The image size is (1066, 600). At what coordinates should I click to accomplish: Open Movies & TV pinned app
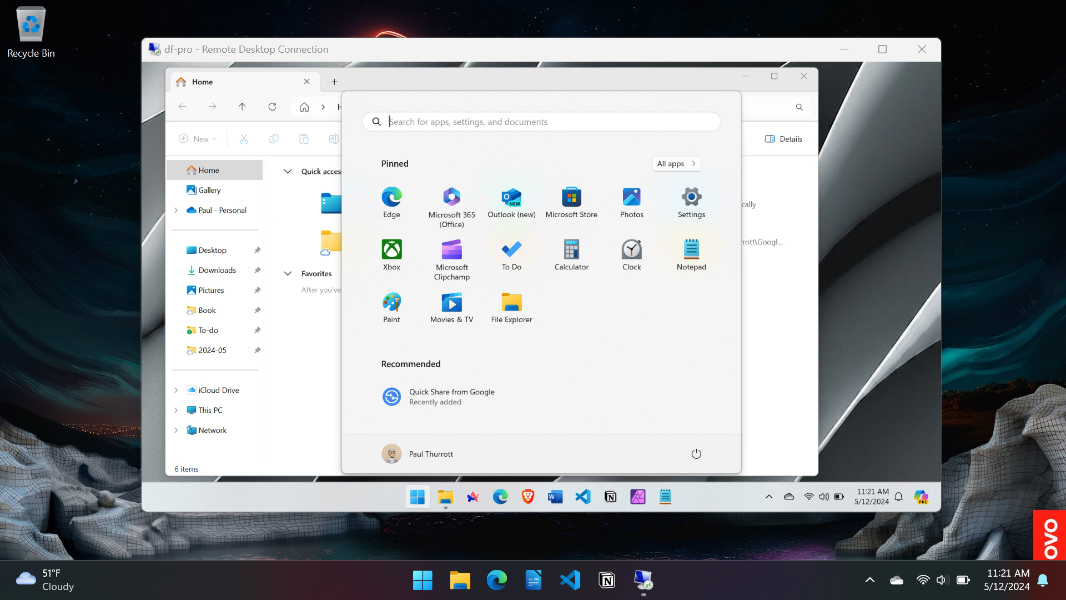[x=451, y=307]
